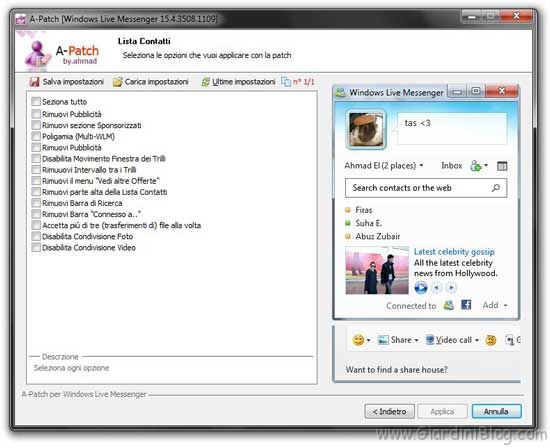Click the A-Patch logo figure
The image size is (550, 448).
tap(37, 55)
